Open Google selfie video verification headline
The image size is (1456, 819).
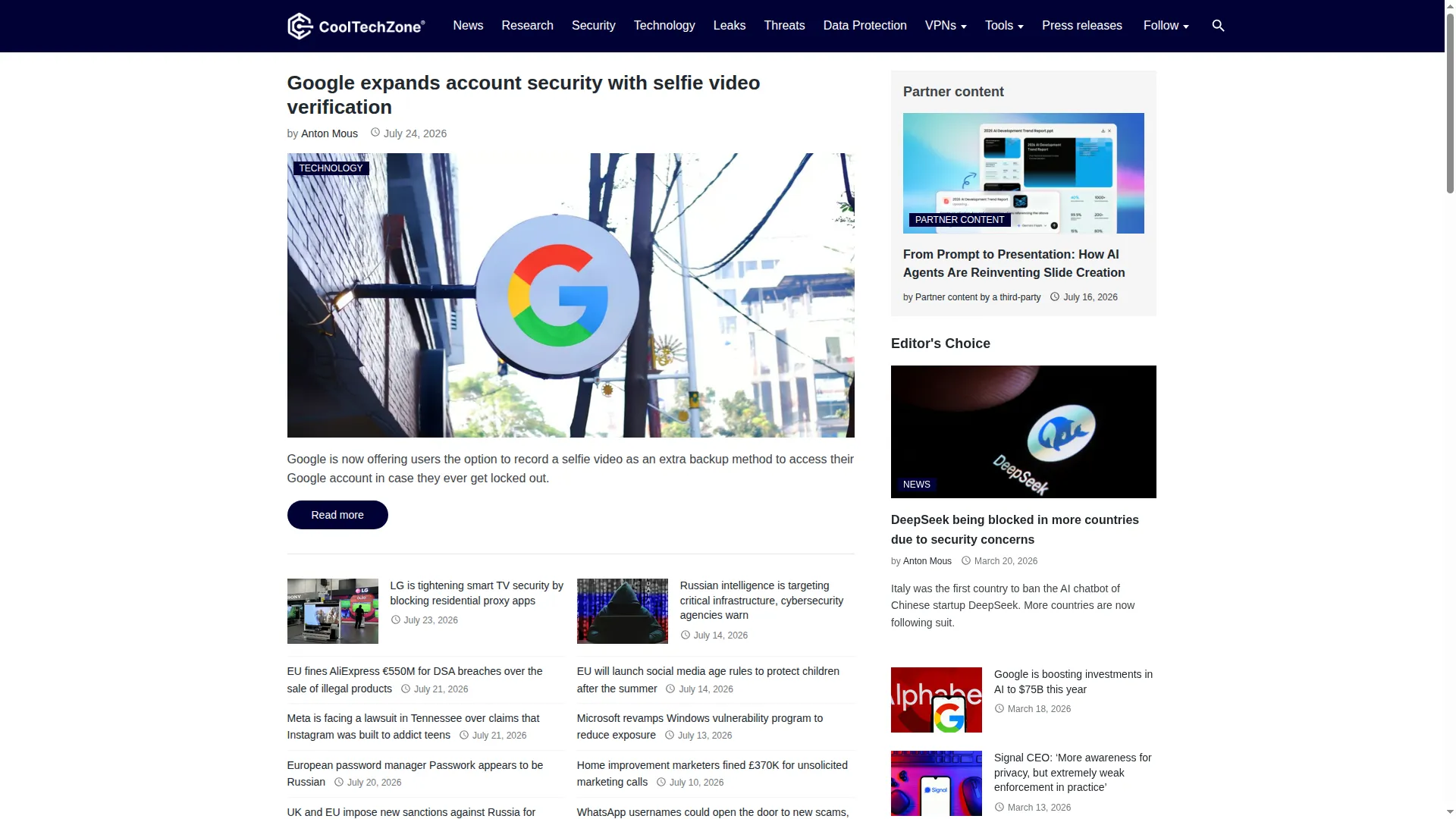(523, 95)
